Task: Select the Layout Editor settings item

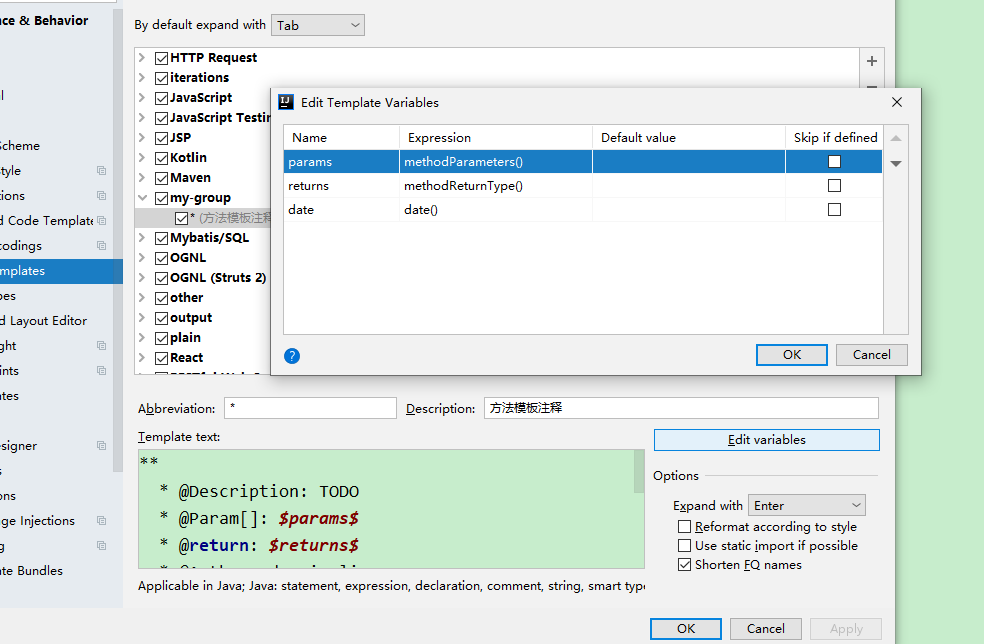Action: click(x=44, y=321)
